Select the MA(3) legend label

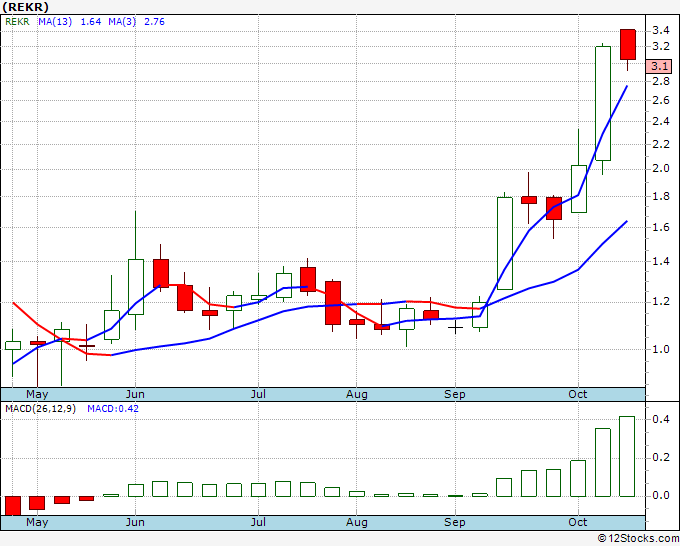pos(125,21)
